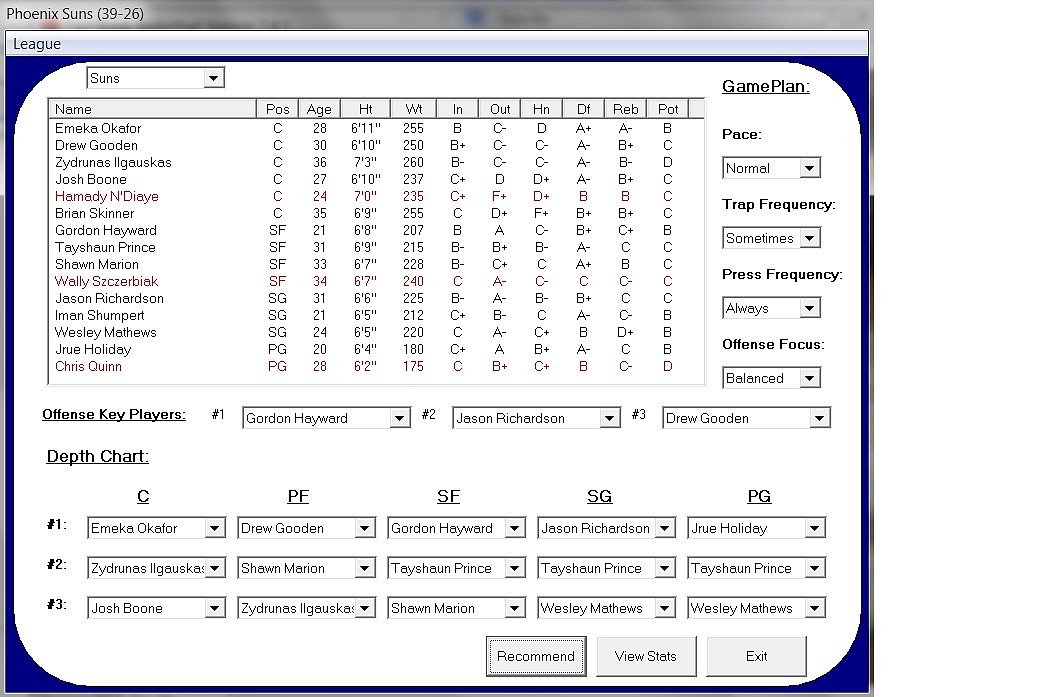1060x697 pixels.
Task: Open the League menu
Action: 37,44
